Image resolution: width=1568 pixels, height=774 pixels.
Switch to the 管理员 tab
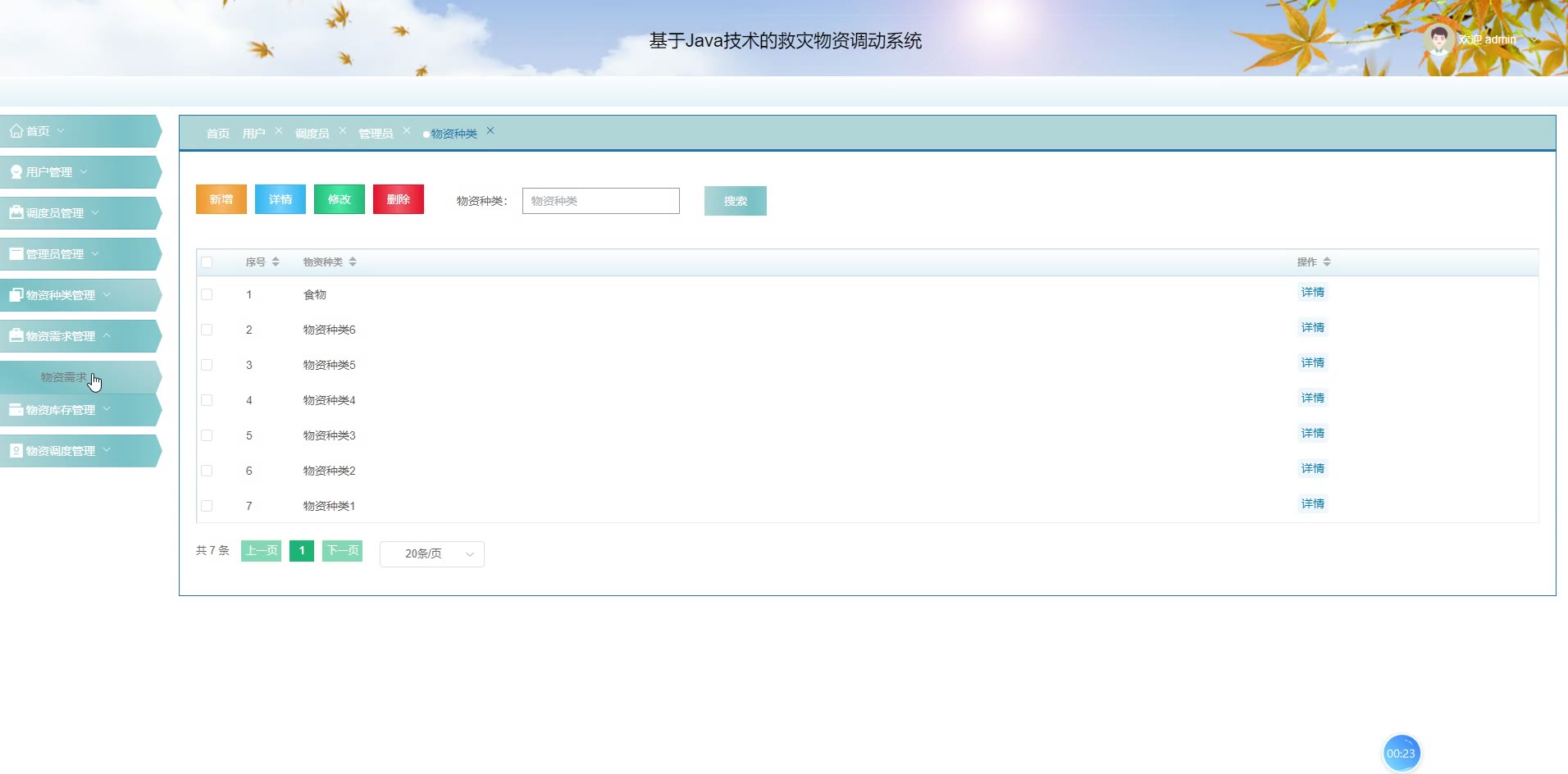376,134
